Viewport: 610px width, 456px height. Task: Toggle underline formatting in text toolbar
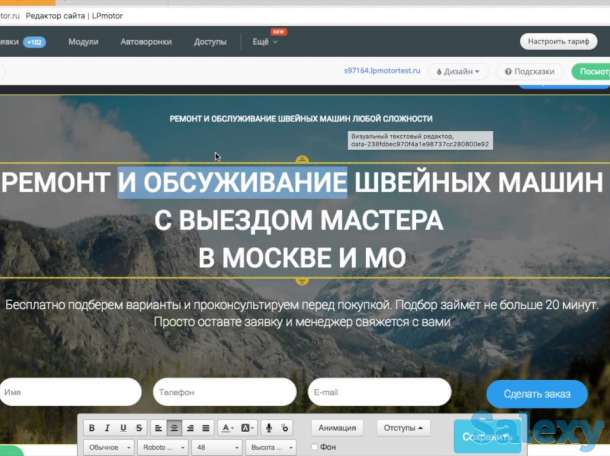pyautogui.click(x=123, y=428)
